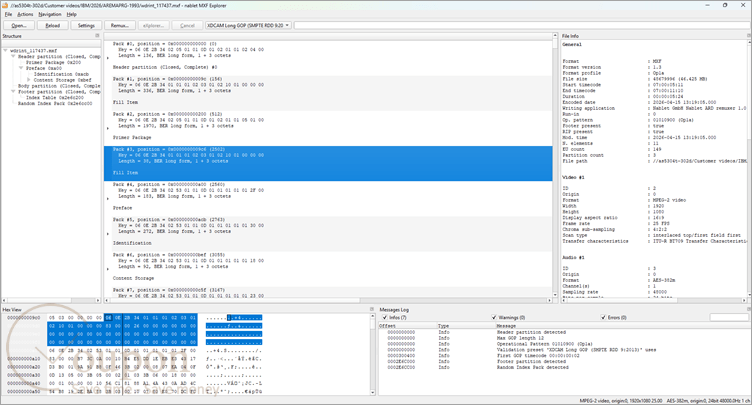Select the highlighted Pack #3 Fill Item entry
The height and width of the screenshot is (405, 752).
point(328,164)
